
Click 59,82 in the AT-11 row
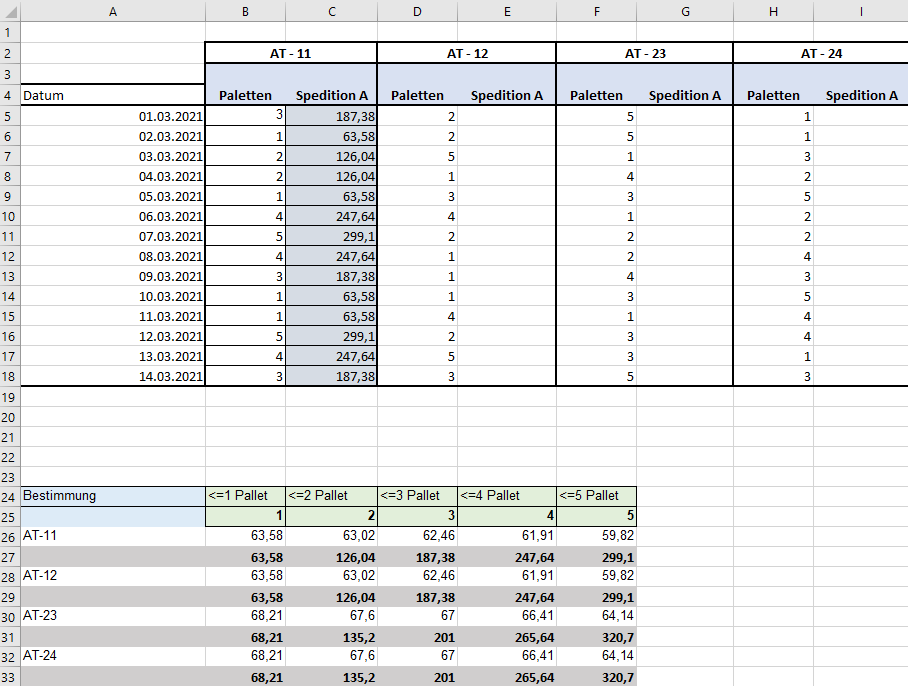[x=596, y=535]
